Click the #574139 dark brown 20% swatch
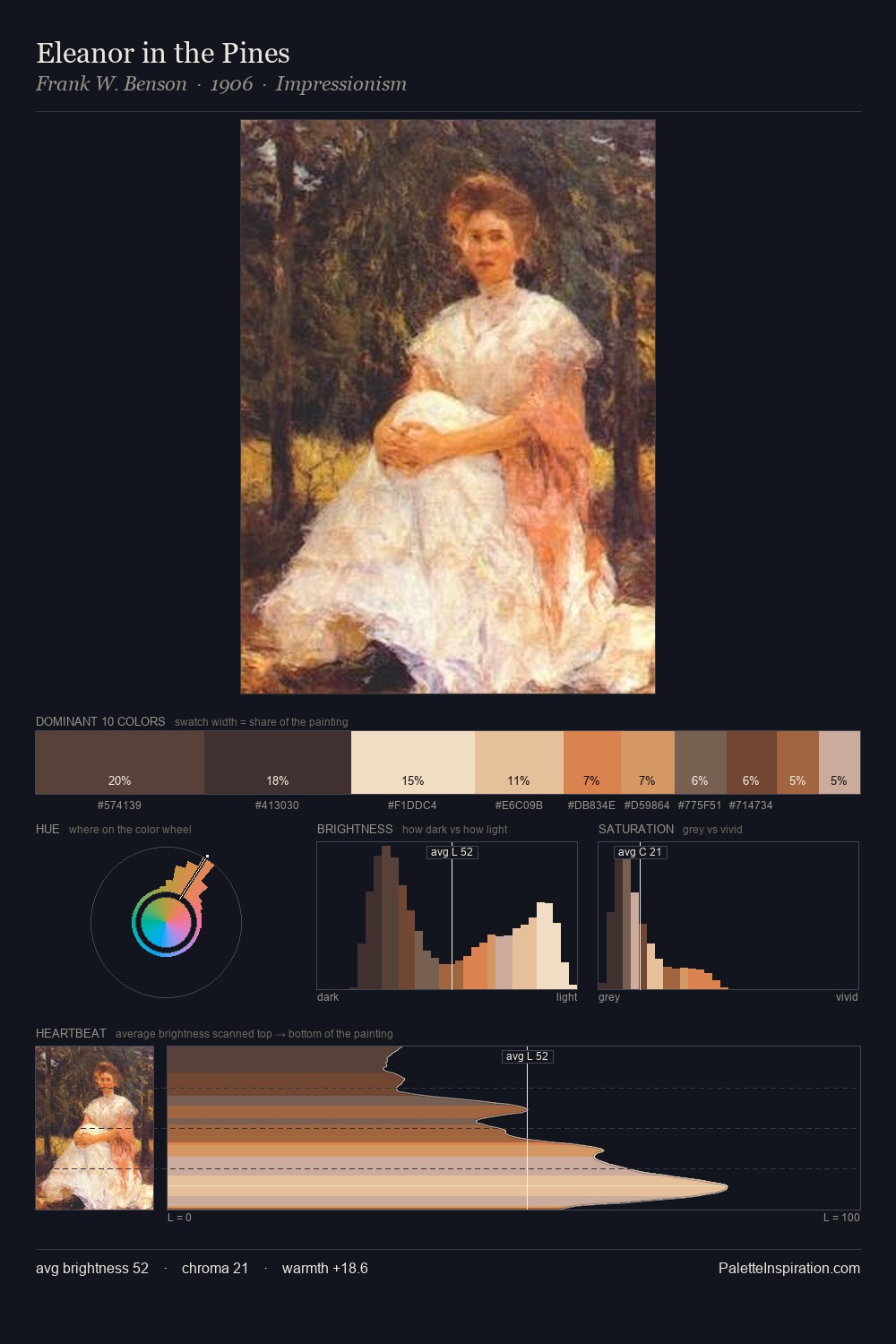 119,762
